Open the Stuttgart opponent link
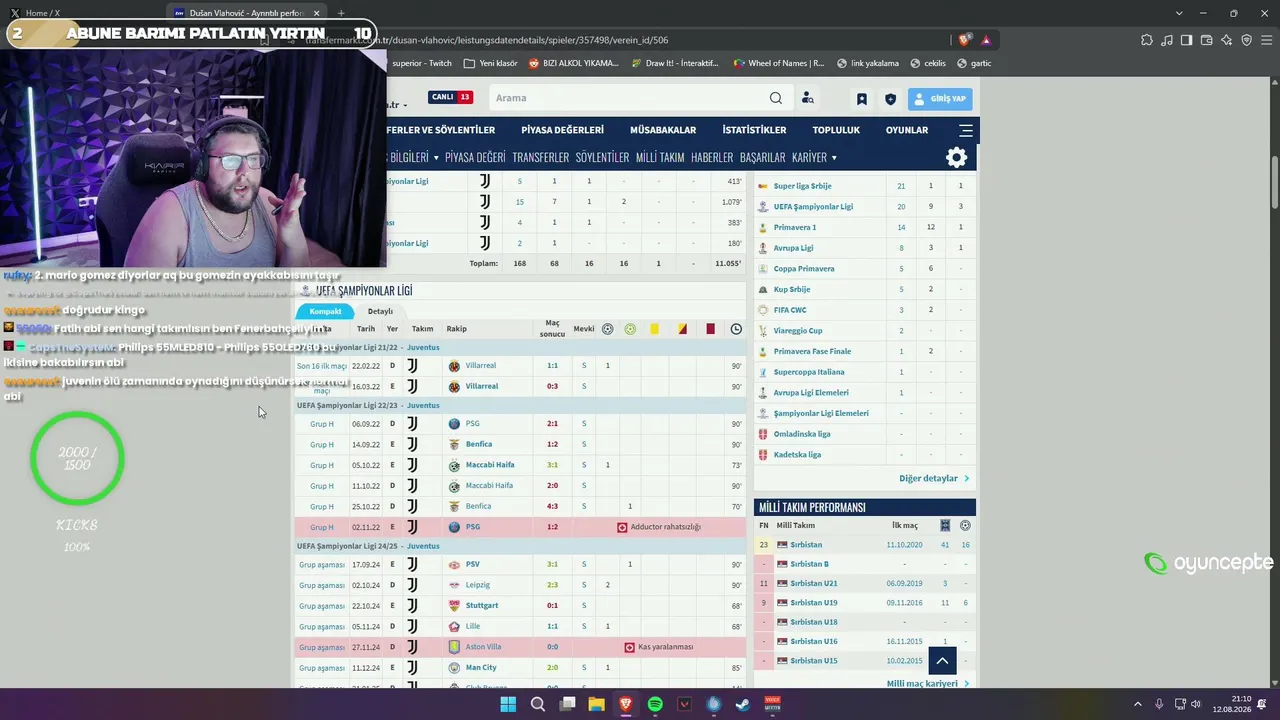Screen dimensions: 1280x720 pos(482,606)
